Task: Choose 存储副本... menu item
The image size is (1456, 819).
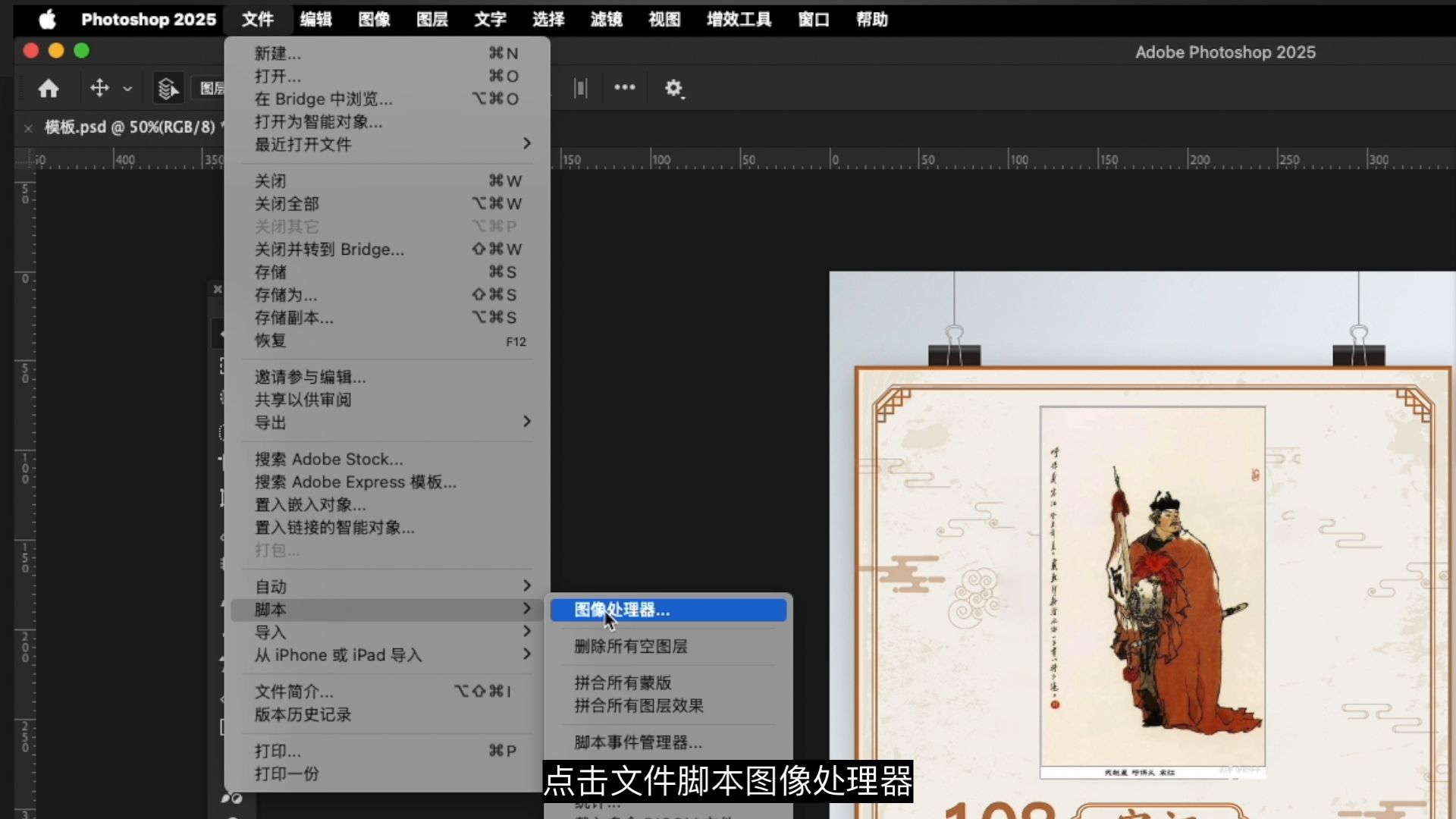Action: (387, 317)
